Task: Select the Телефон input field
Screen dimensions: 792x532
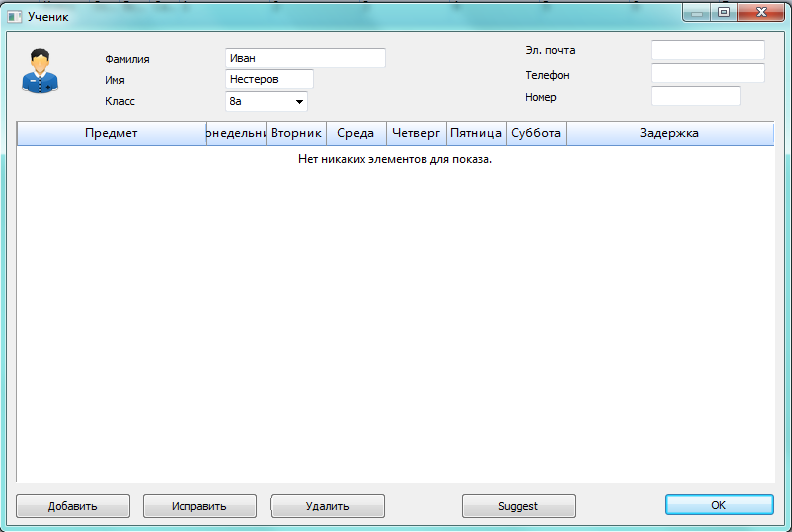Action: tap(707, 73)
